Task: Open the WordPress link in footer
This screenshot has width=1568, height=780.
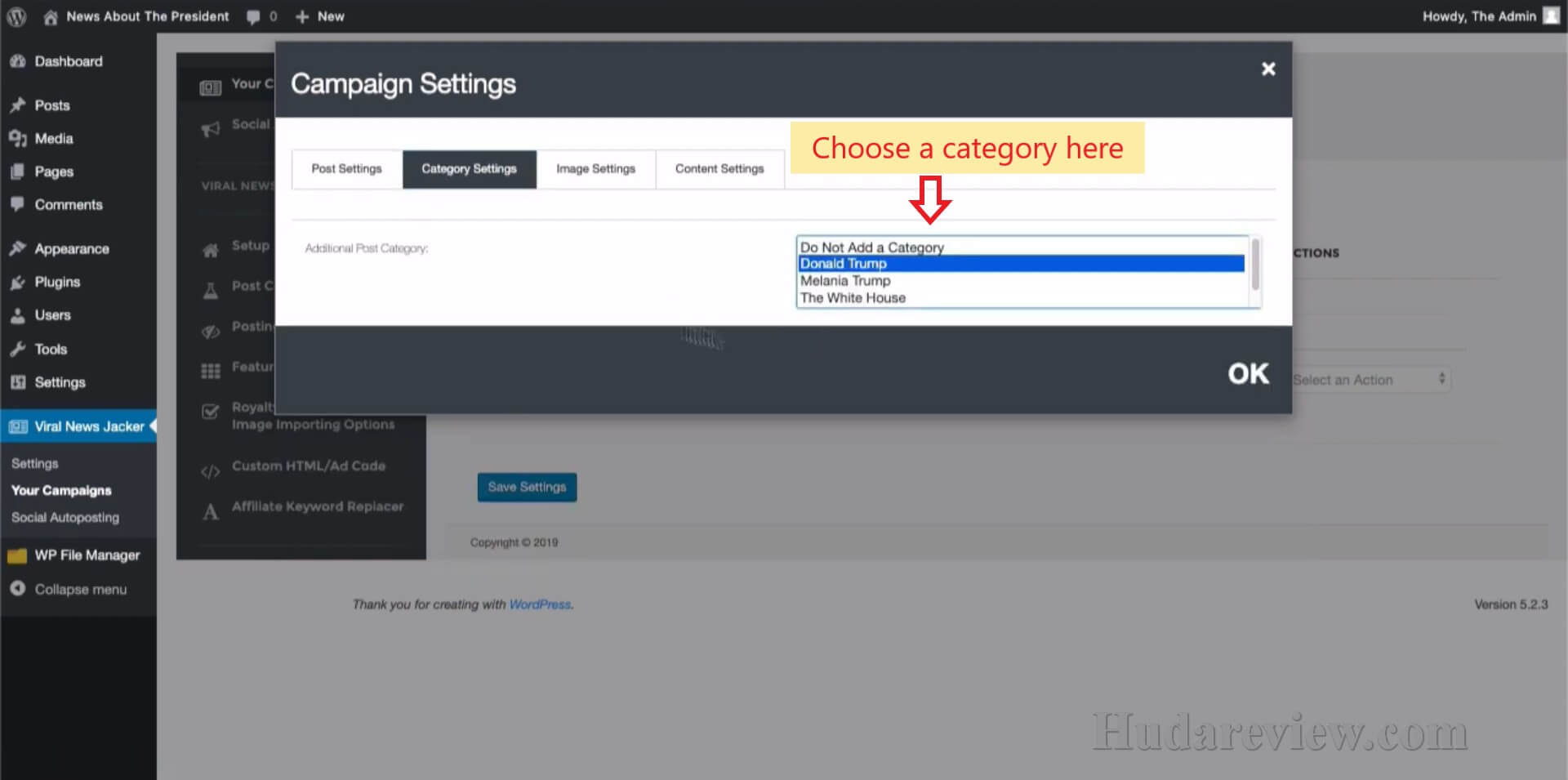Action: 540,604
